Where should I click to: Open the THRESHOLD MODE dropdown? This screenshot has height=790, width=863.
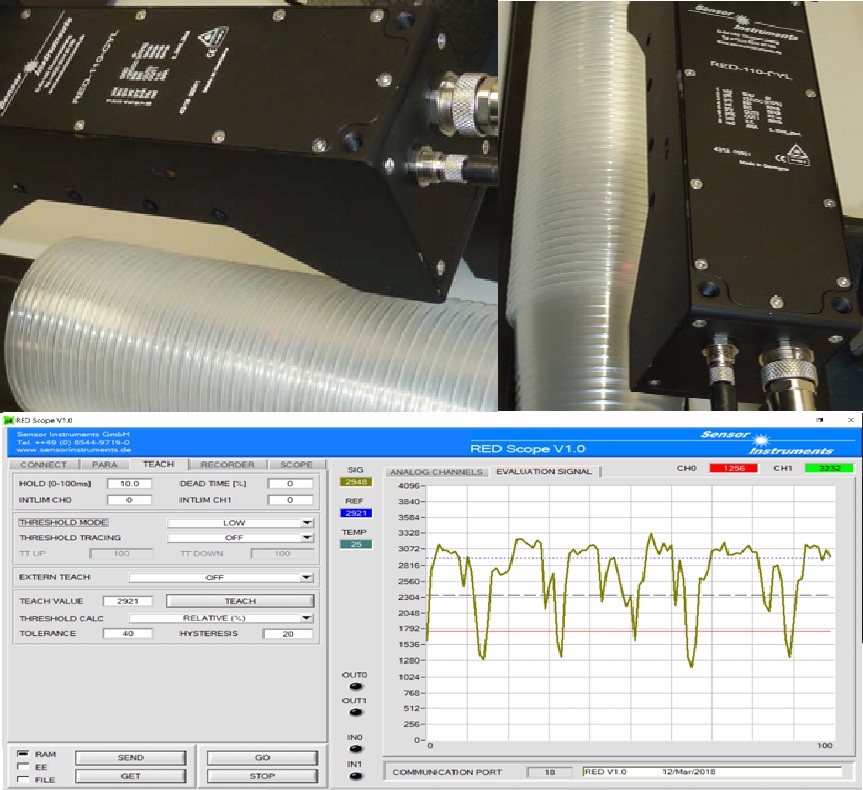[240, 522]
